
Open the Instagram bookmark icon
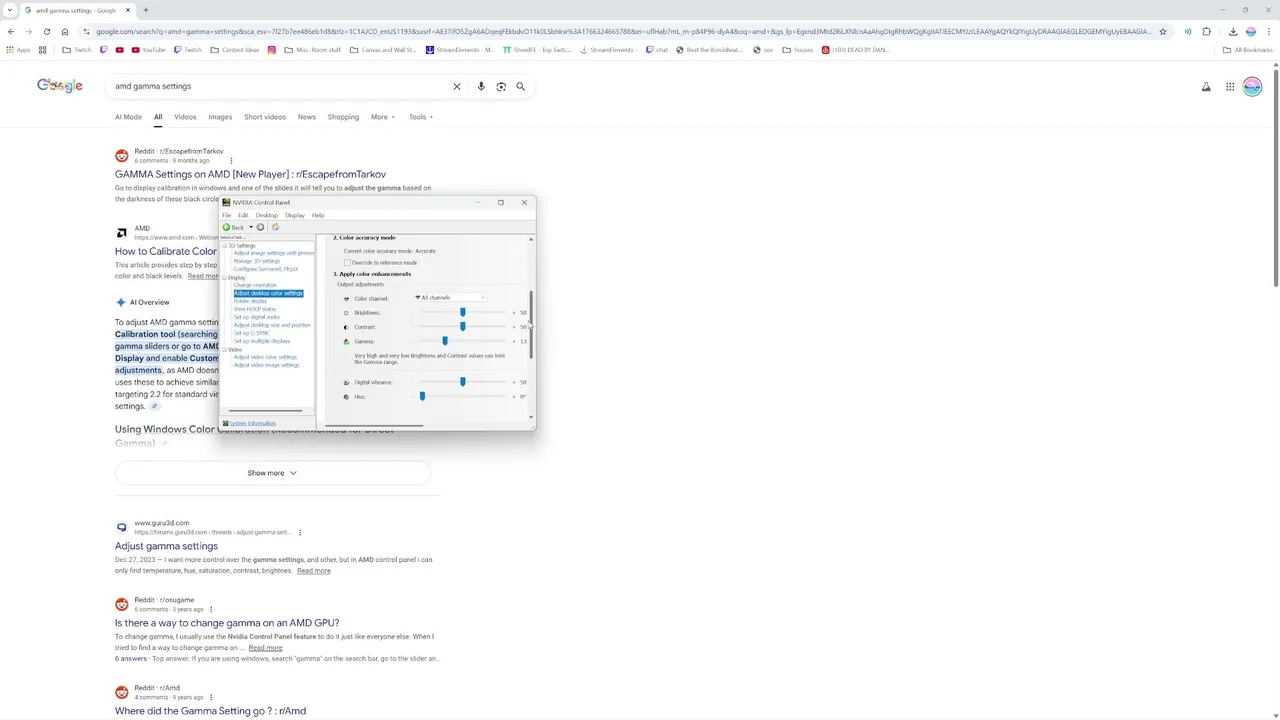pyautogui.click(x=272, y=50)
